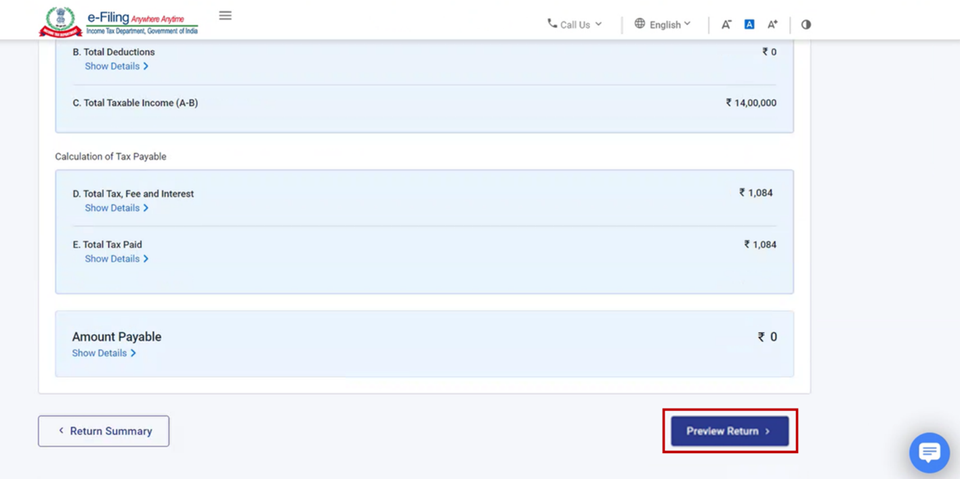Image resolution: width=960 pixels, height=479 pixels.
Task: Click the Amount Payable heading
Action: click(x=116, y=337)
